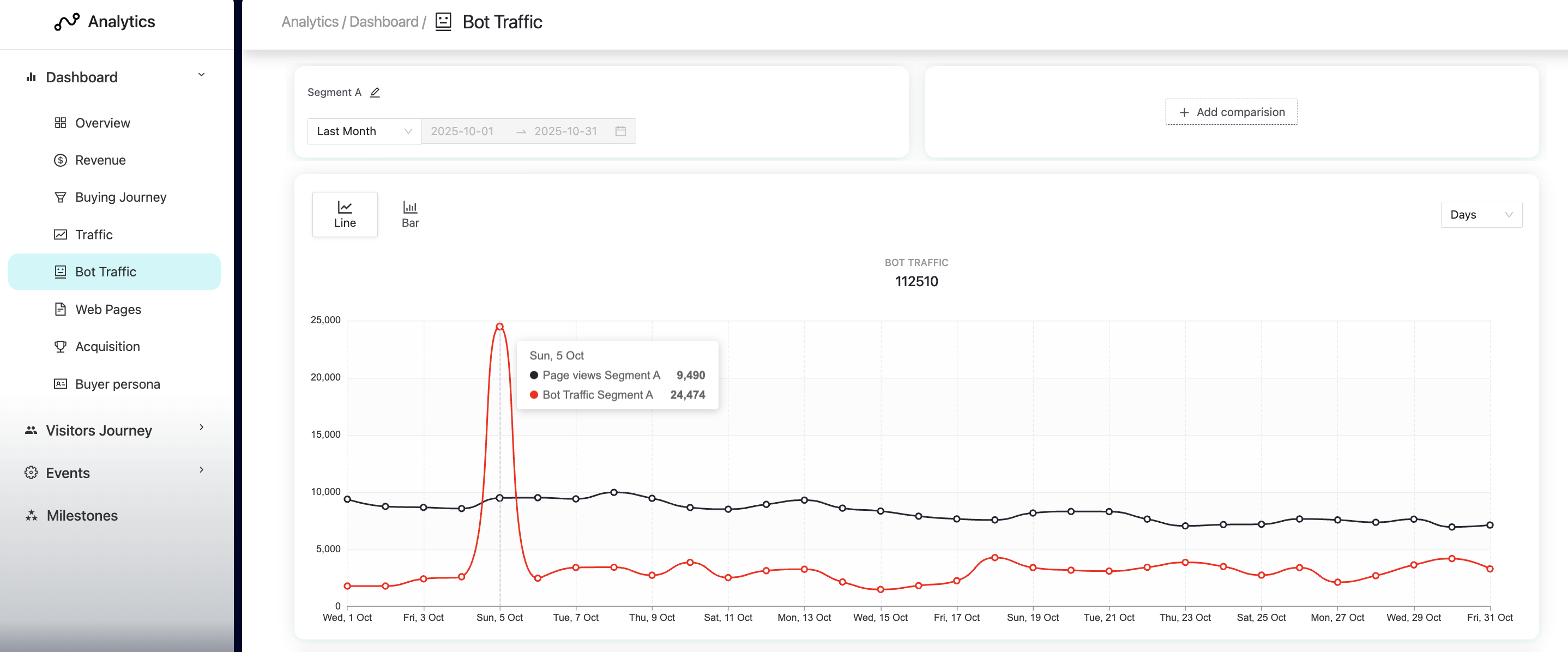The height and width of the screenshot is (652, 1568).
Task: Click the pencil edit icon beside Segment A
Action: [x=375, y=92]
